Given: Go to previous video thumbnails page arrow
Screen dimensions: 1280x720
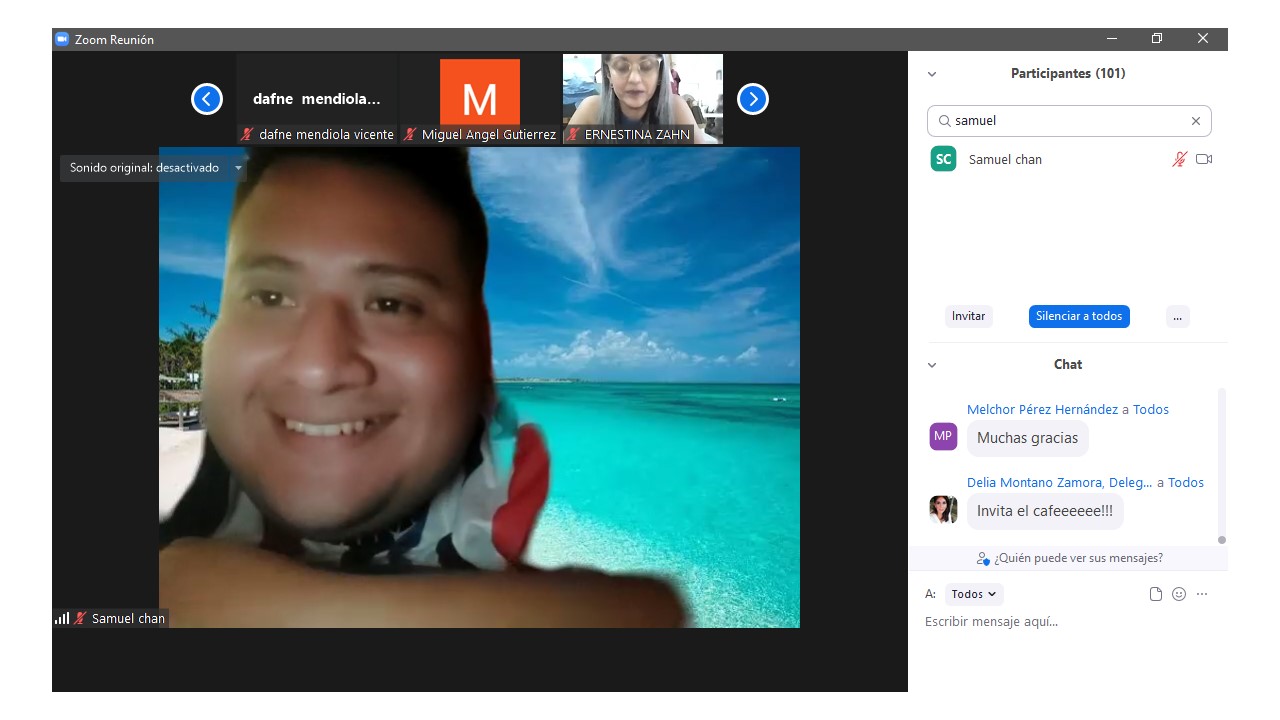Looking at the screenshot, I should pos(207,99).
